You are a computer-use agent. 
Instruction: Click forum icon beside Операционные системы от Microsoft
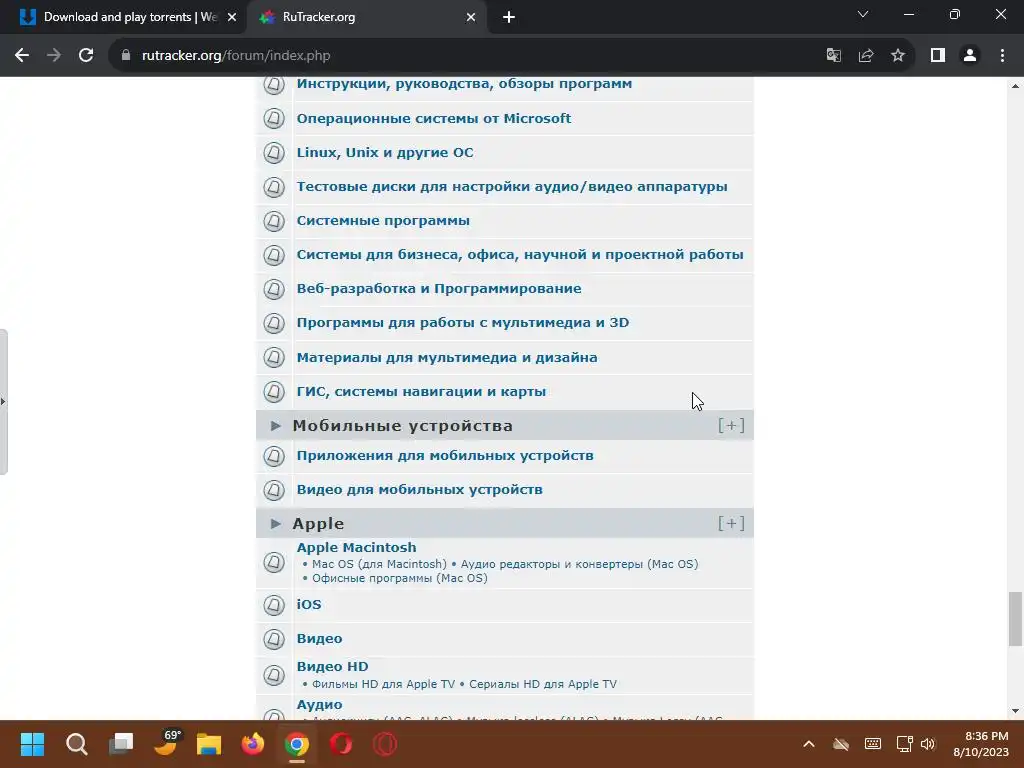pos(274,118)
